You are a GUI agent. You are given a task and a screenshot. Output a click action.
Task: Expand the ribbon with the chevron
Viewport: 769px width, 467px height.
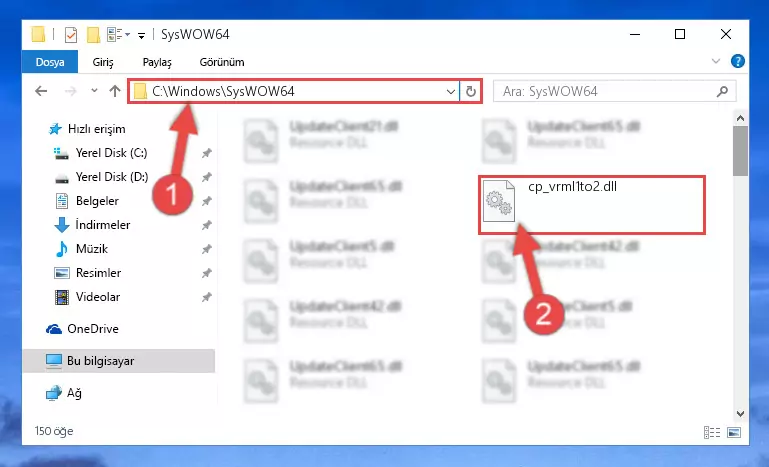pos(716,61)
